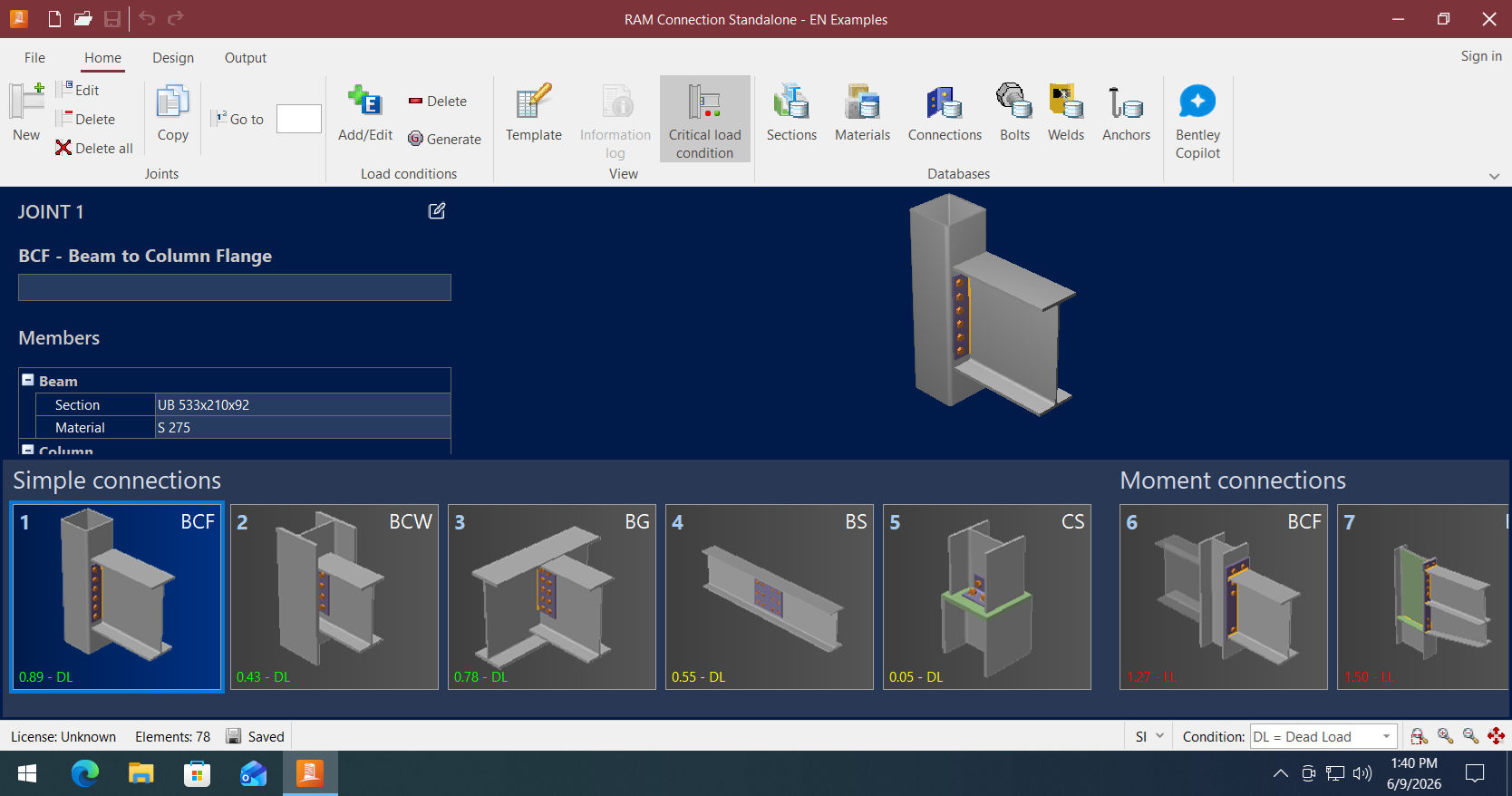The width and height of the screenshot is (1512, 796).
Task: Collapse the Column members group
Action: (28, 450)
